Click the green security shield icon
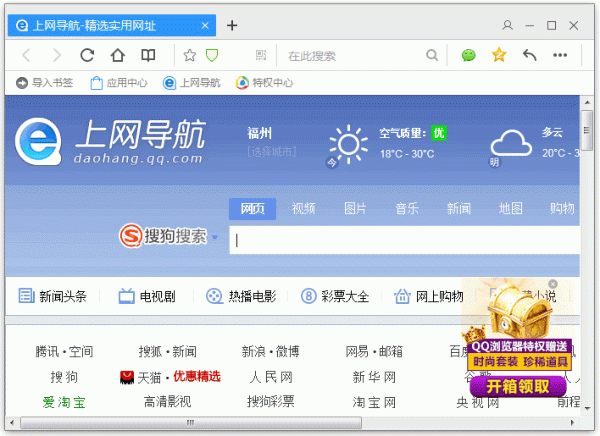Screen dimensions: 600x436 pyautogui.click(x=212, y=56)
